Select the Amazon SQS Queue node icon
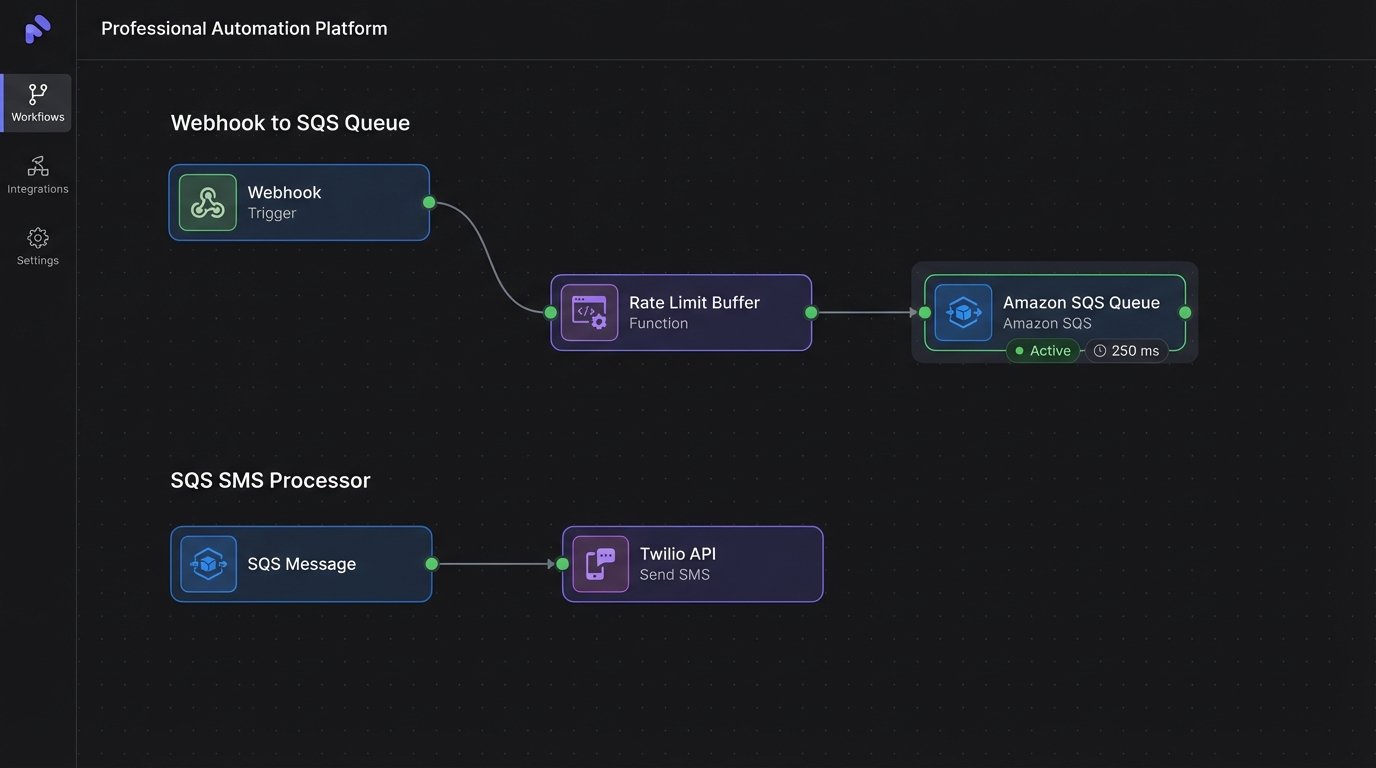 [962, 312]
